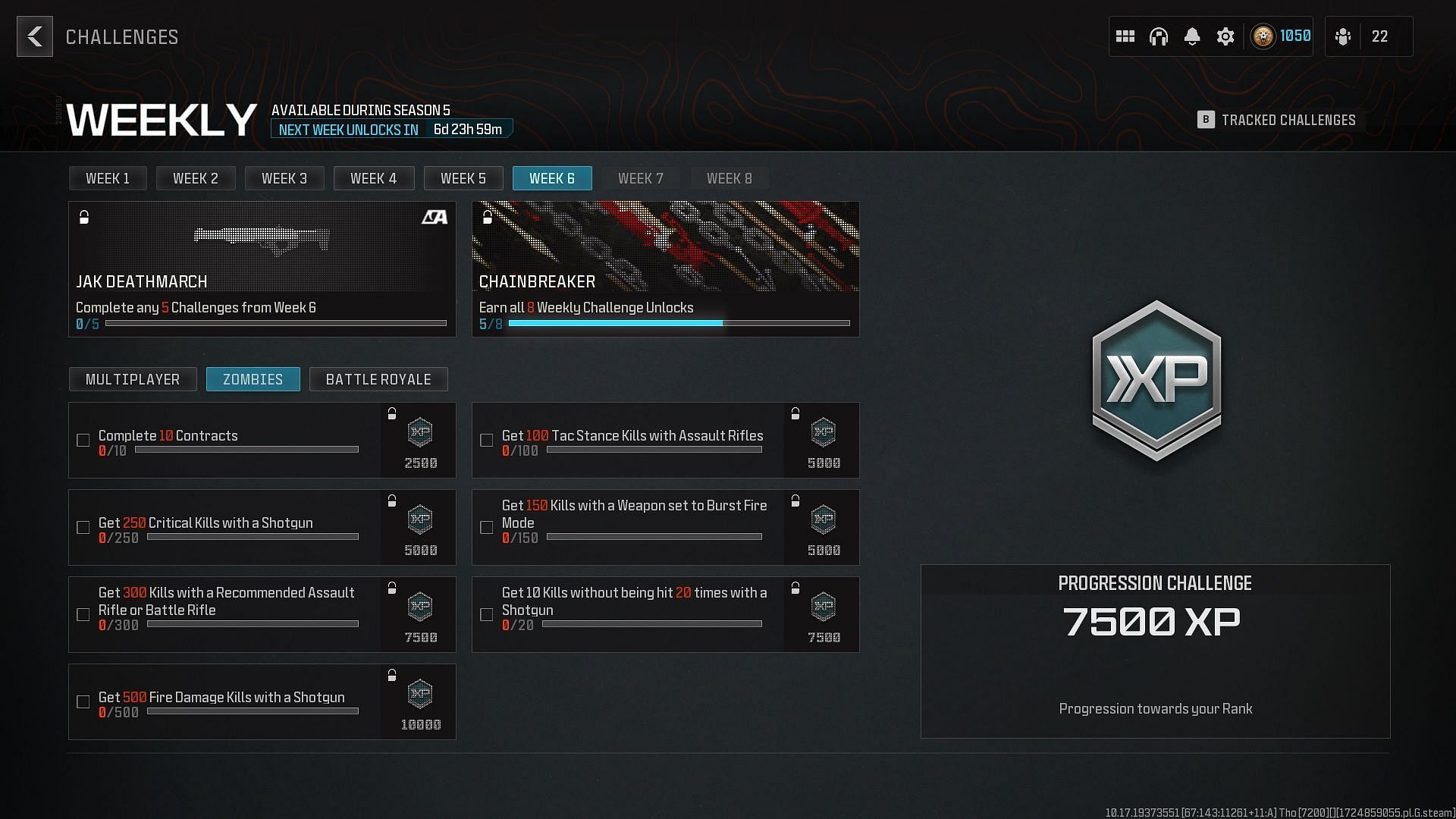Select the MULTIPLAYER tab
The height and width of the screenshot is (819, 1456).
click(x=133, y=379)
